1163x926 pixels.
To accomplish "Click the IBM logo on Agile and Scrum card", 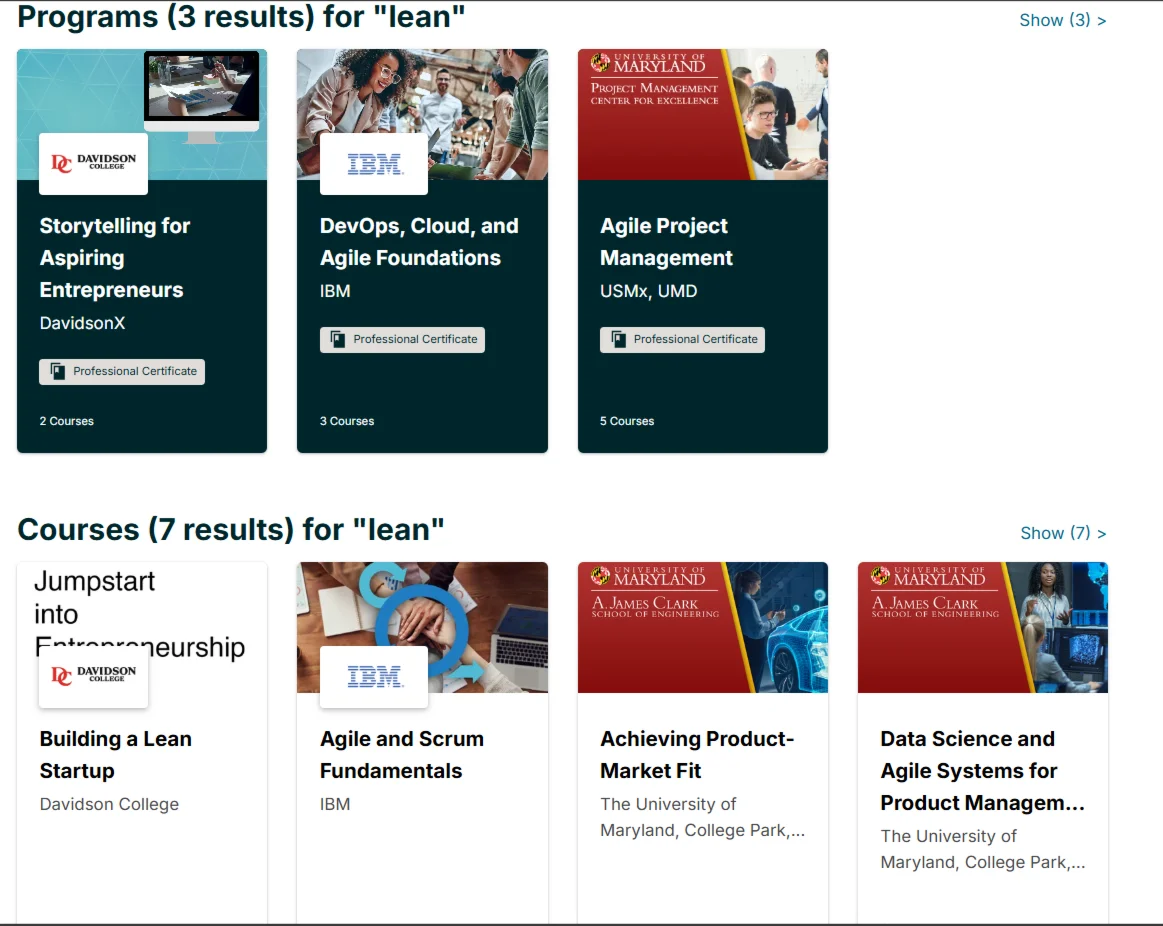I will 374,676.
